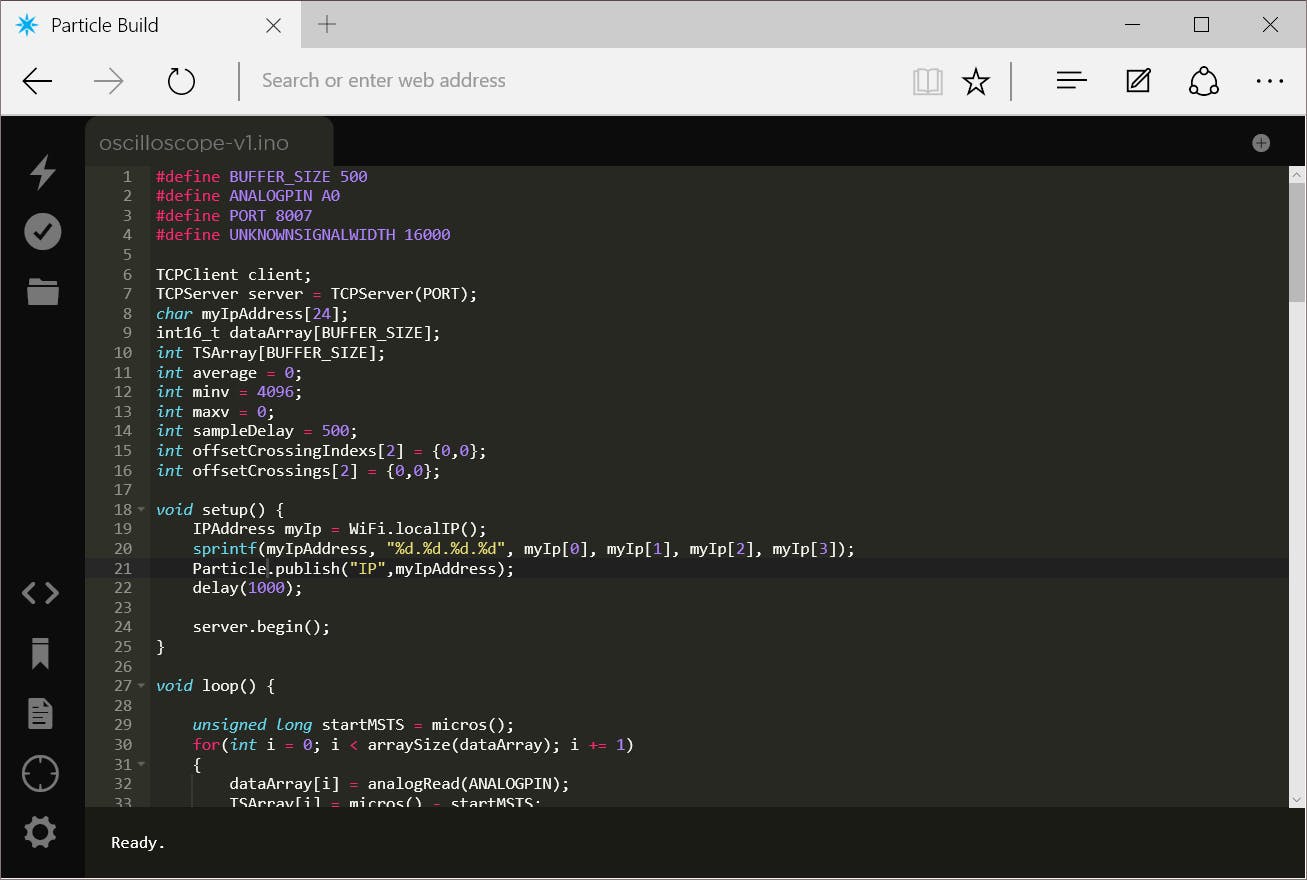This screenshot has height=880, width=1307.
Task: Select the oscilloscope-v1.ino file tab
Action: pyautogui.click(x=208, y=143)
